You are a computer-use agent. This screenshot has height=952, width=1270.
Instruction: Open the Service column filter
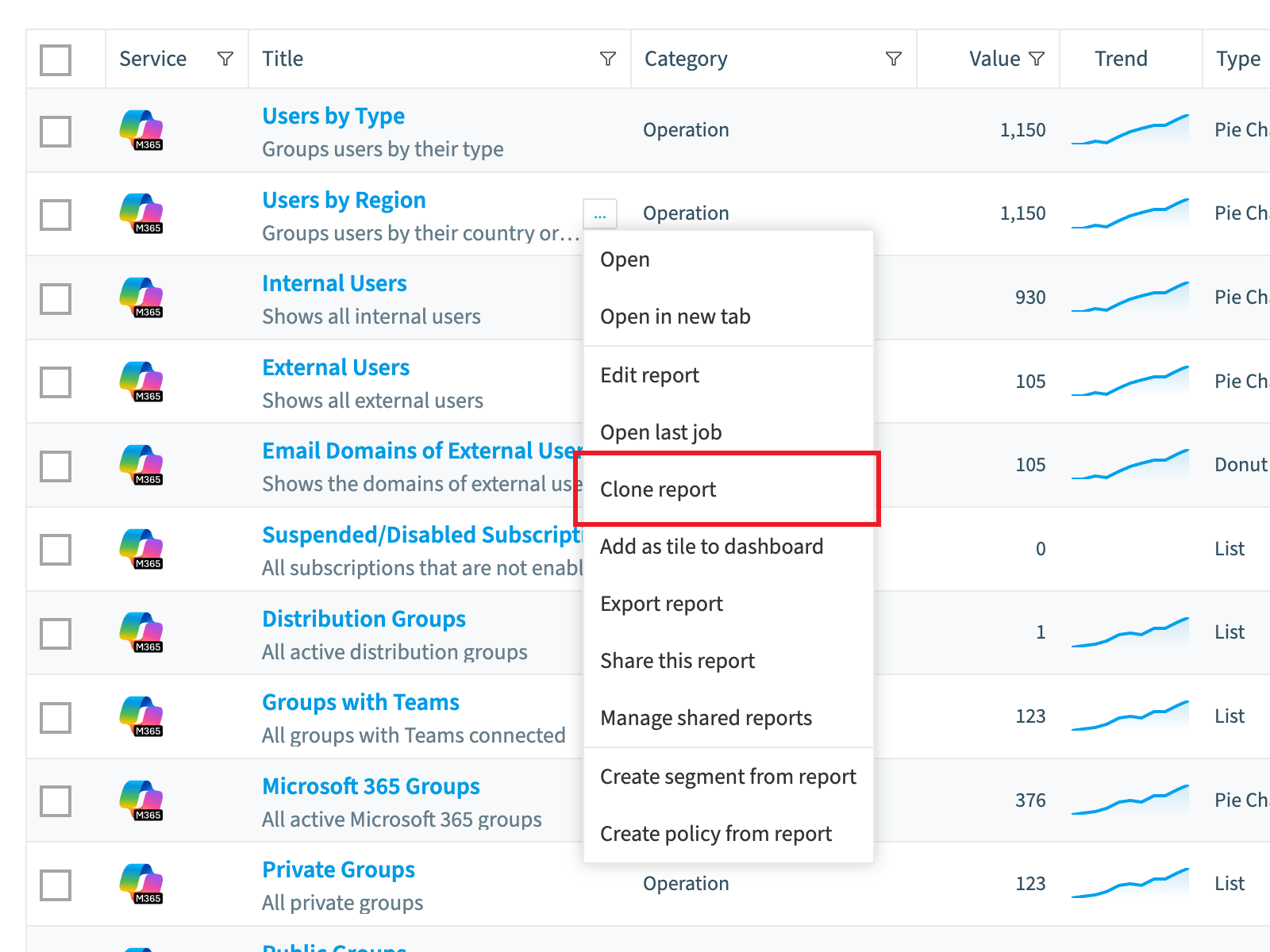tap(225, 59)
